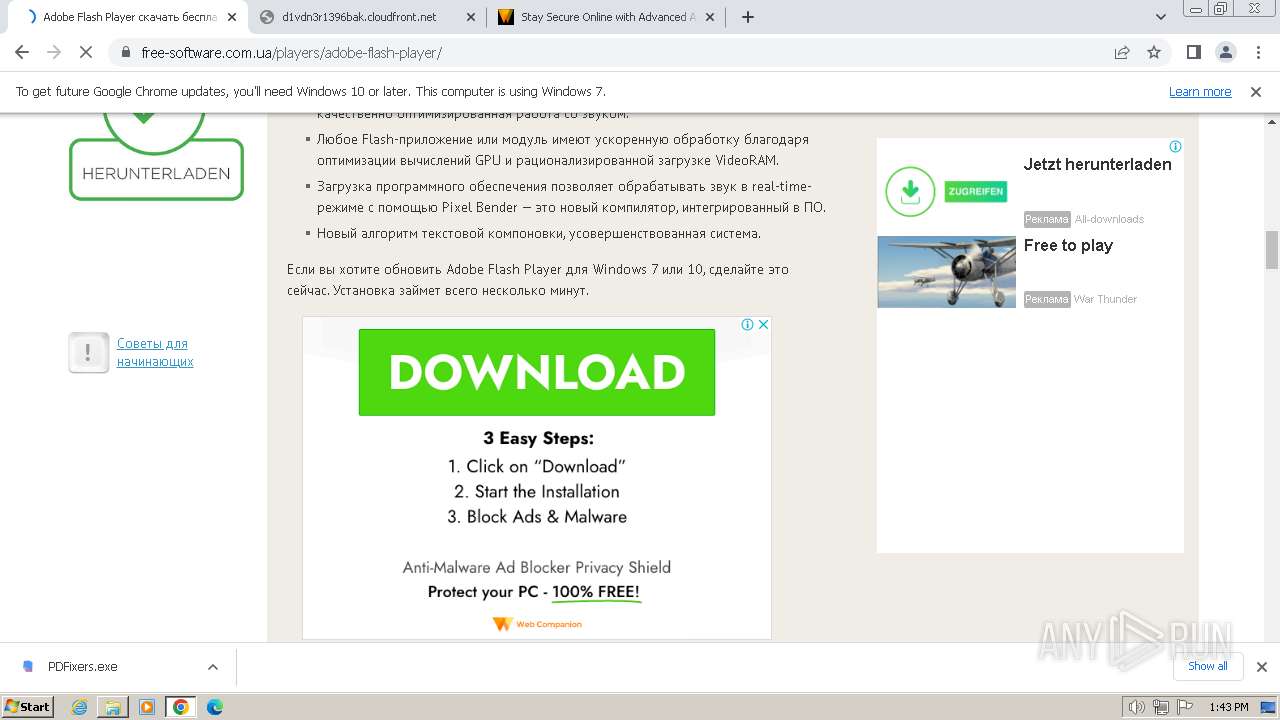Click the network tray icon
Viewport: 1280px width, 720px height.
1161,707
